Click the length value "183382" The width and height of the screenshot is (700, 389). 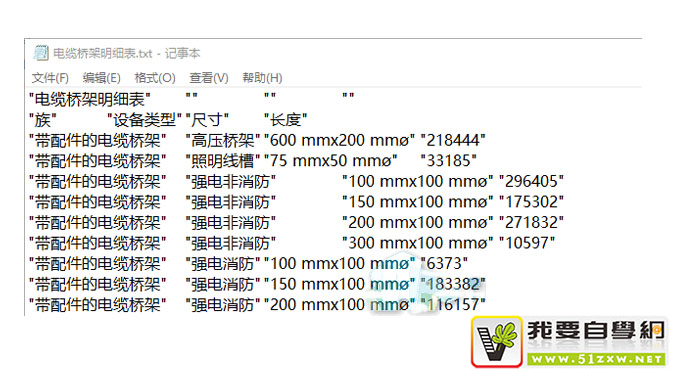(453, 284)
